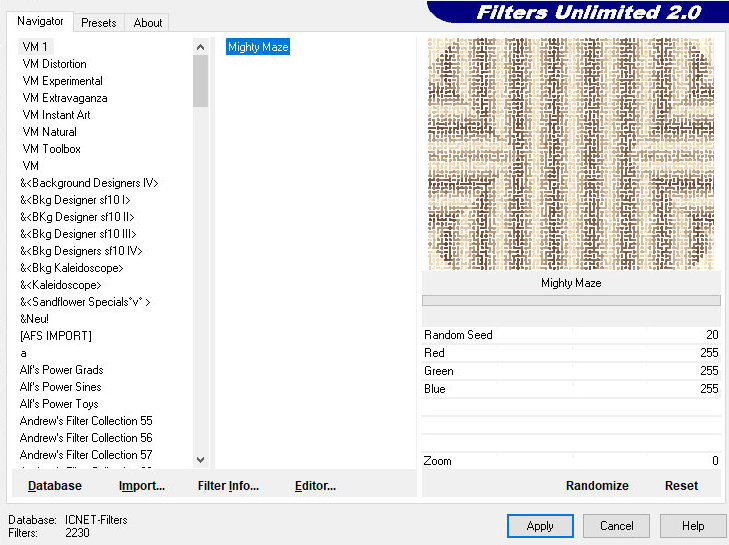Select the VM Toolbox category
This screenshot has width=729, height=545.
click(x=51, y=149)
